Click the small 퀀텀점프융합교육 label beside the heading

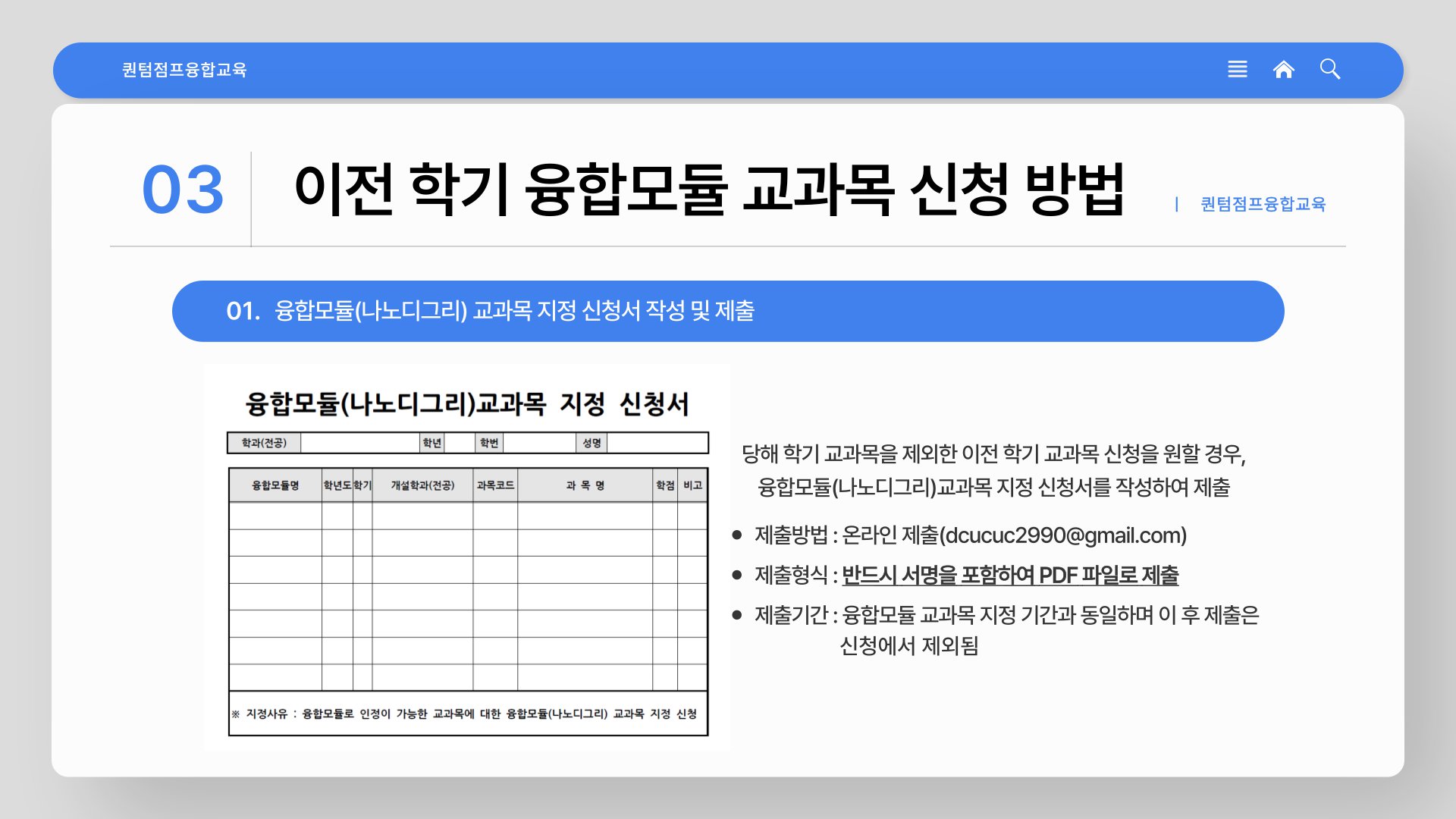(1263, 204)
